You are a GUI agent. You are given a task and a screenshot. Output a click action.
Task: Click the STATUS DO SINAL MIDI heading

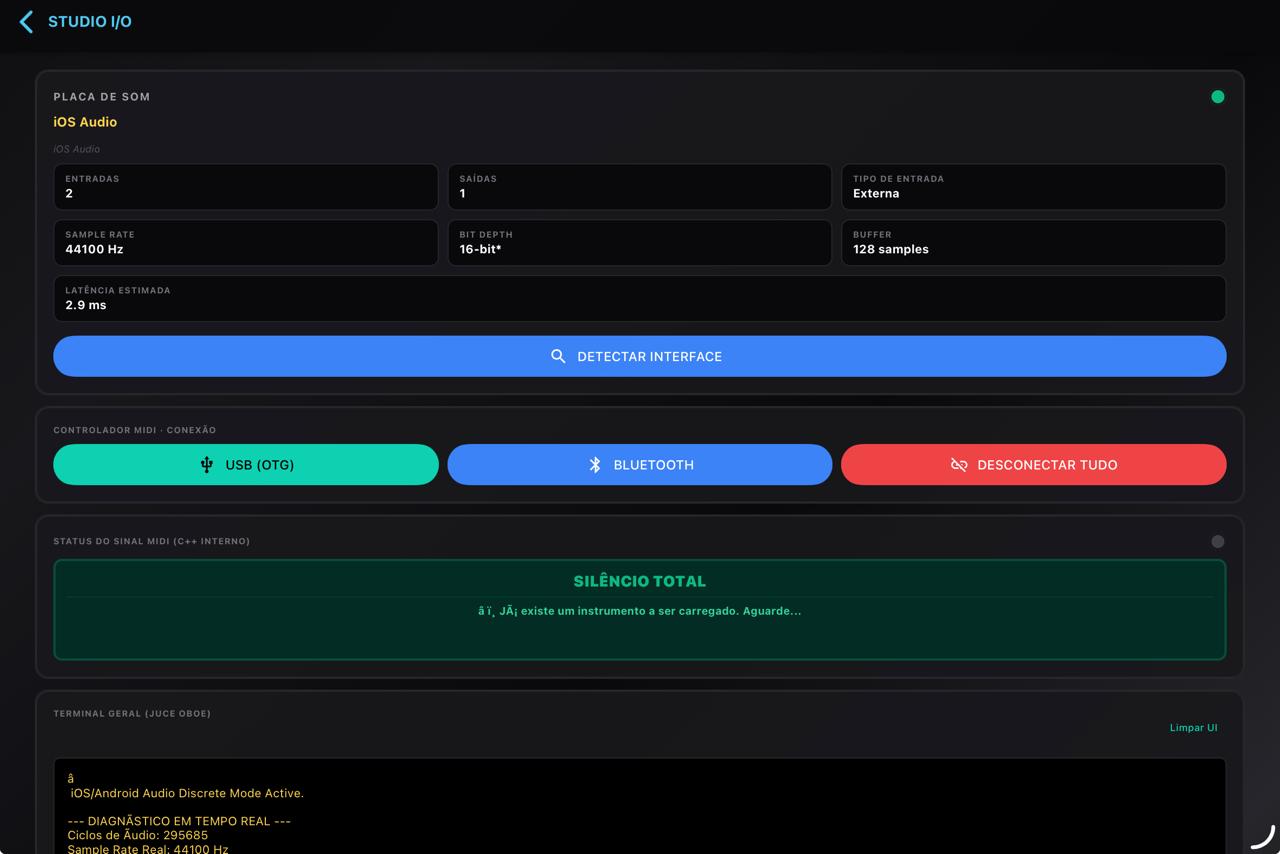[152, 541]
